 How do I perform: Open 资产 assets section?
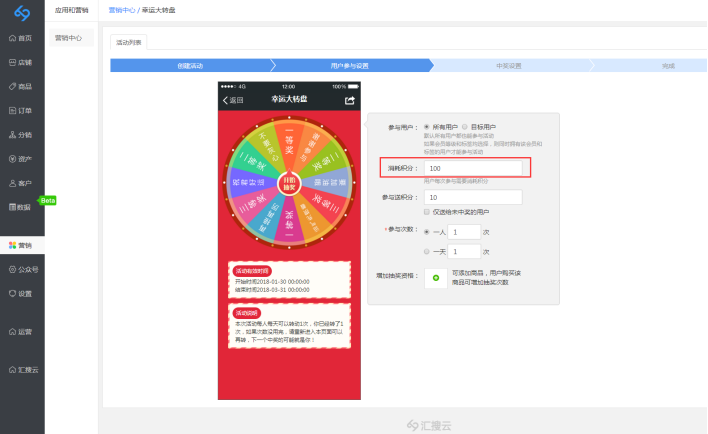(21, 158)
